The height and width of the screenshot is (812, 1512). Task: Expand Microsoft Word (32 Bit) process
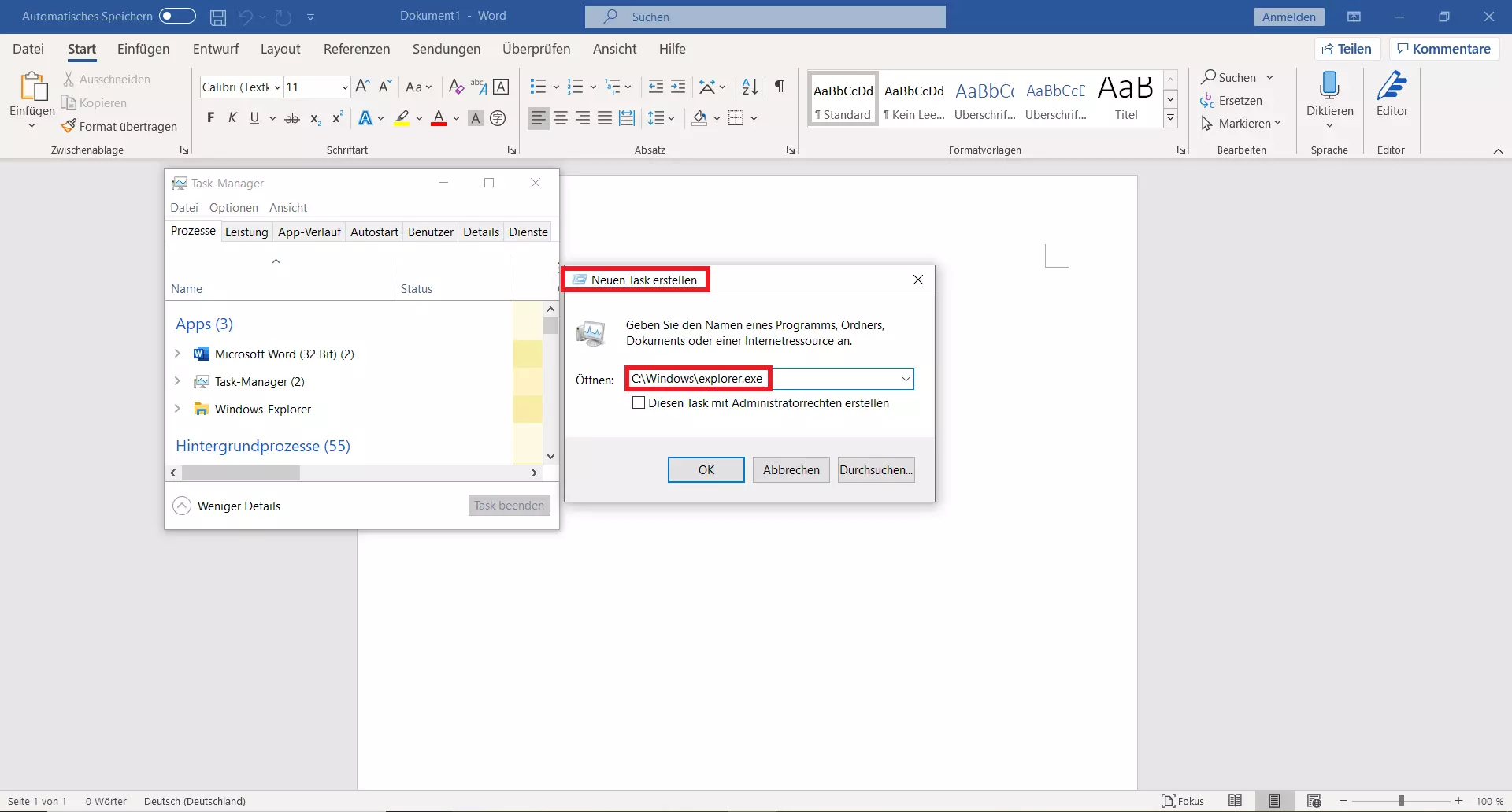[x=177, y=354]
